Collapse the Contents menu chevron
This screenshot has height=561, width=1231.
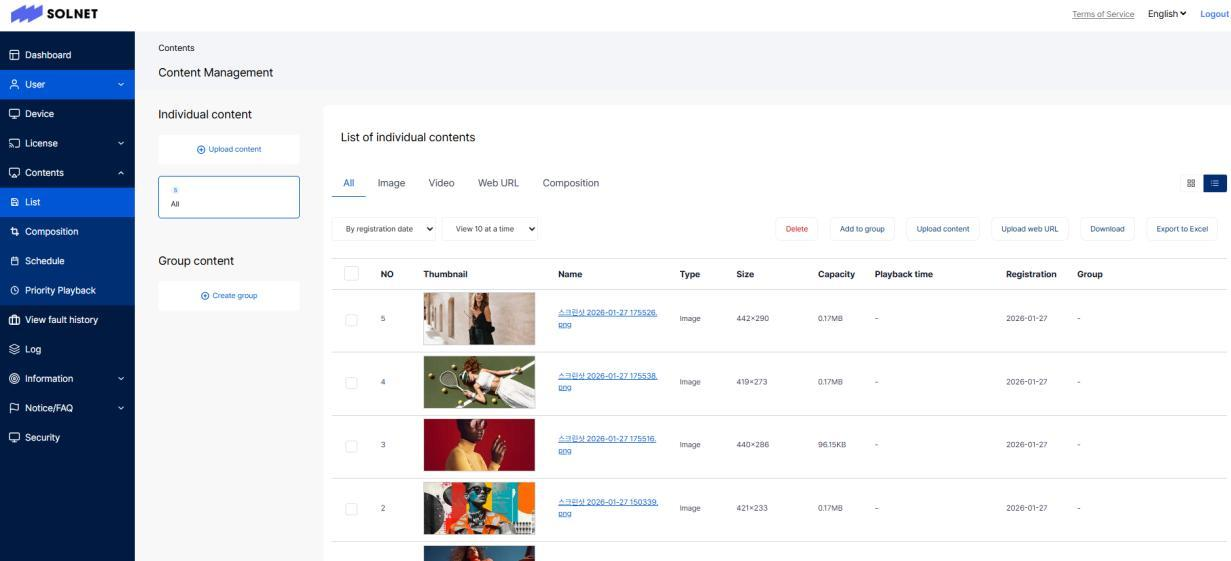[x=121, y=173]
